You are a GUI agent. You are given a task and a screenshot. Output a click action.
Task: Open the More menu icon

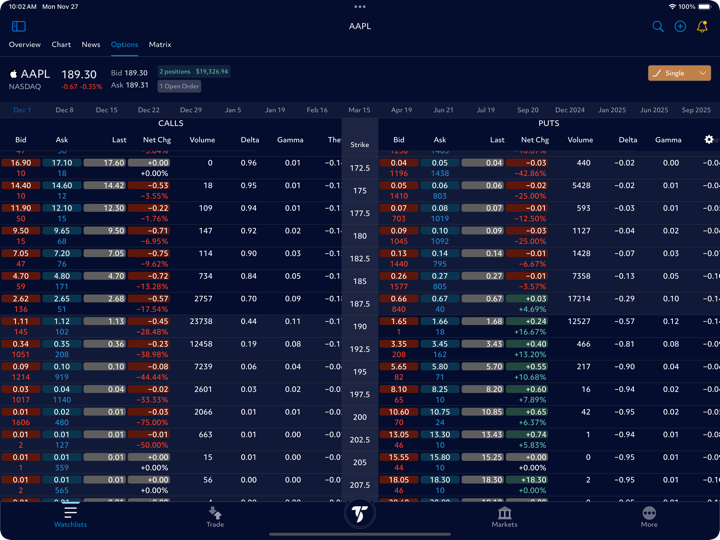pos(649,516)
